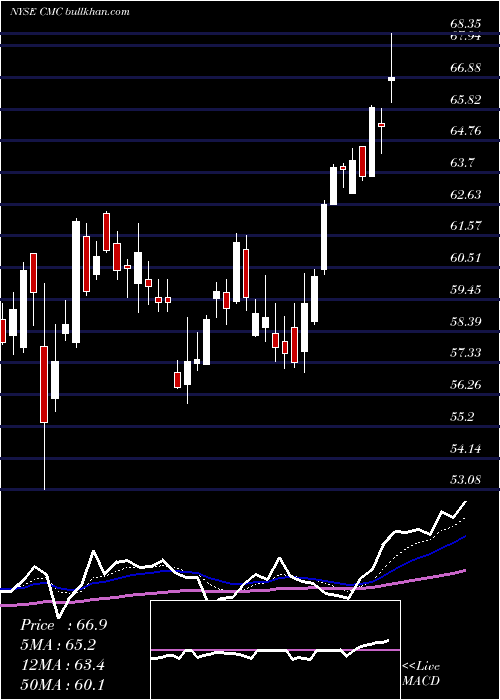Viewport: 500px width, 700px height.
Task: Click the 58.39 price axis label
Action: tap(466, 321)
